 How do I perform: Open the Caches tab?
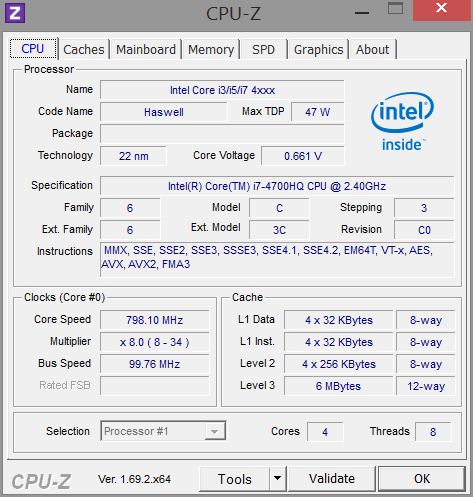(84, 50)
